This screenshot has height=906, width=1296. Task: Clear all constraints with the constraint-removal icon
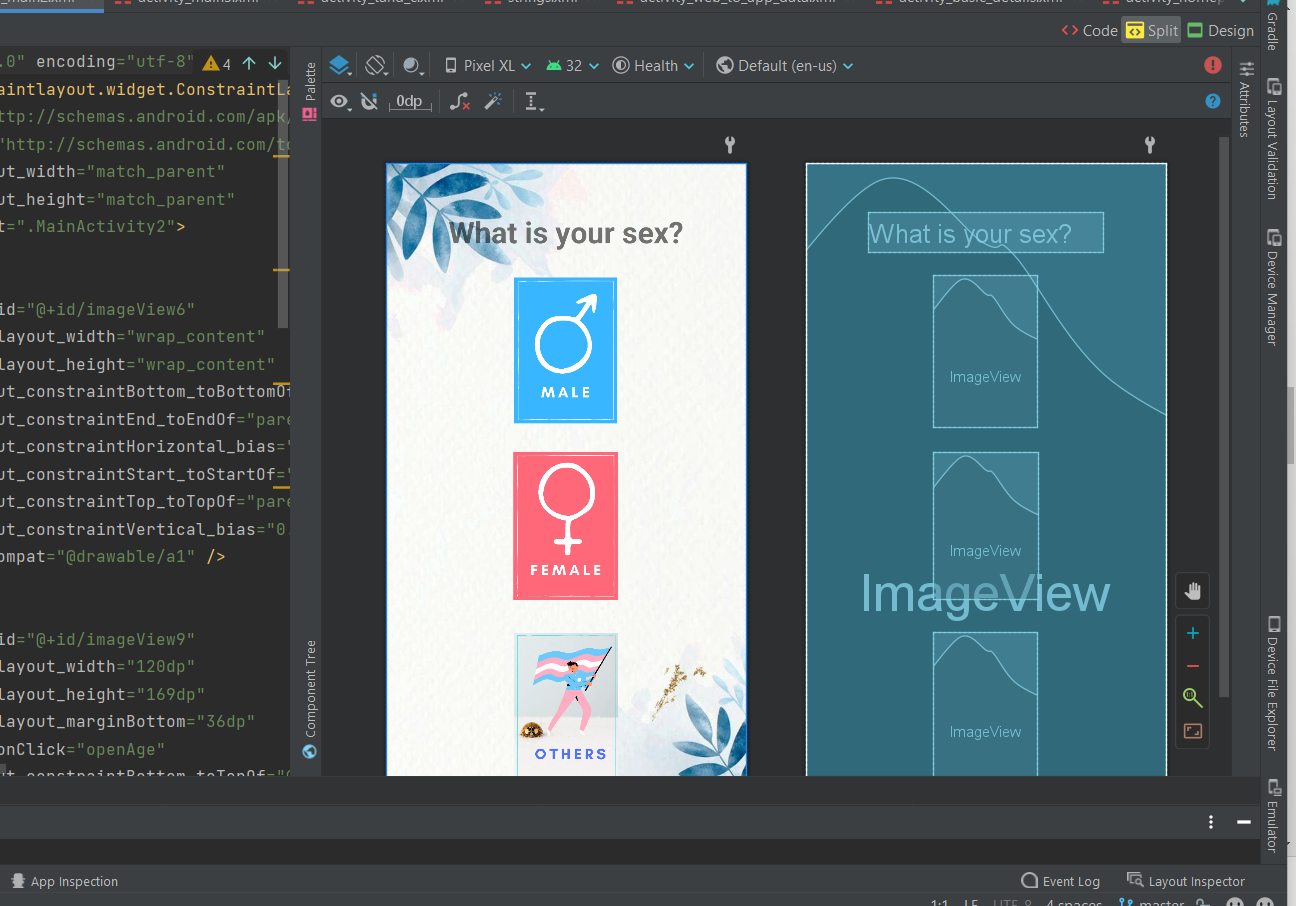(x=459, y=101)
